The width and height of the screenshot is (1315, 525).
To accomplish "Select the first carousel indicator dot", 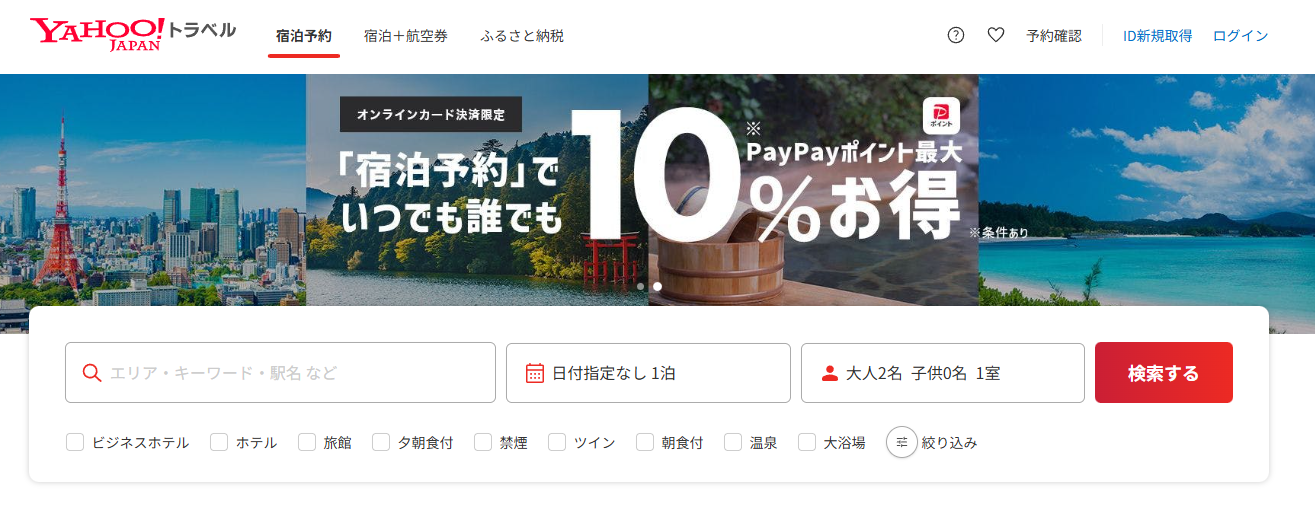I will tap(641, 286).
